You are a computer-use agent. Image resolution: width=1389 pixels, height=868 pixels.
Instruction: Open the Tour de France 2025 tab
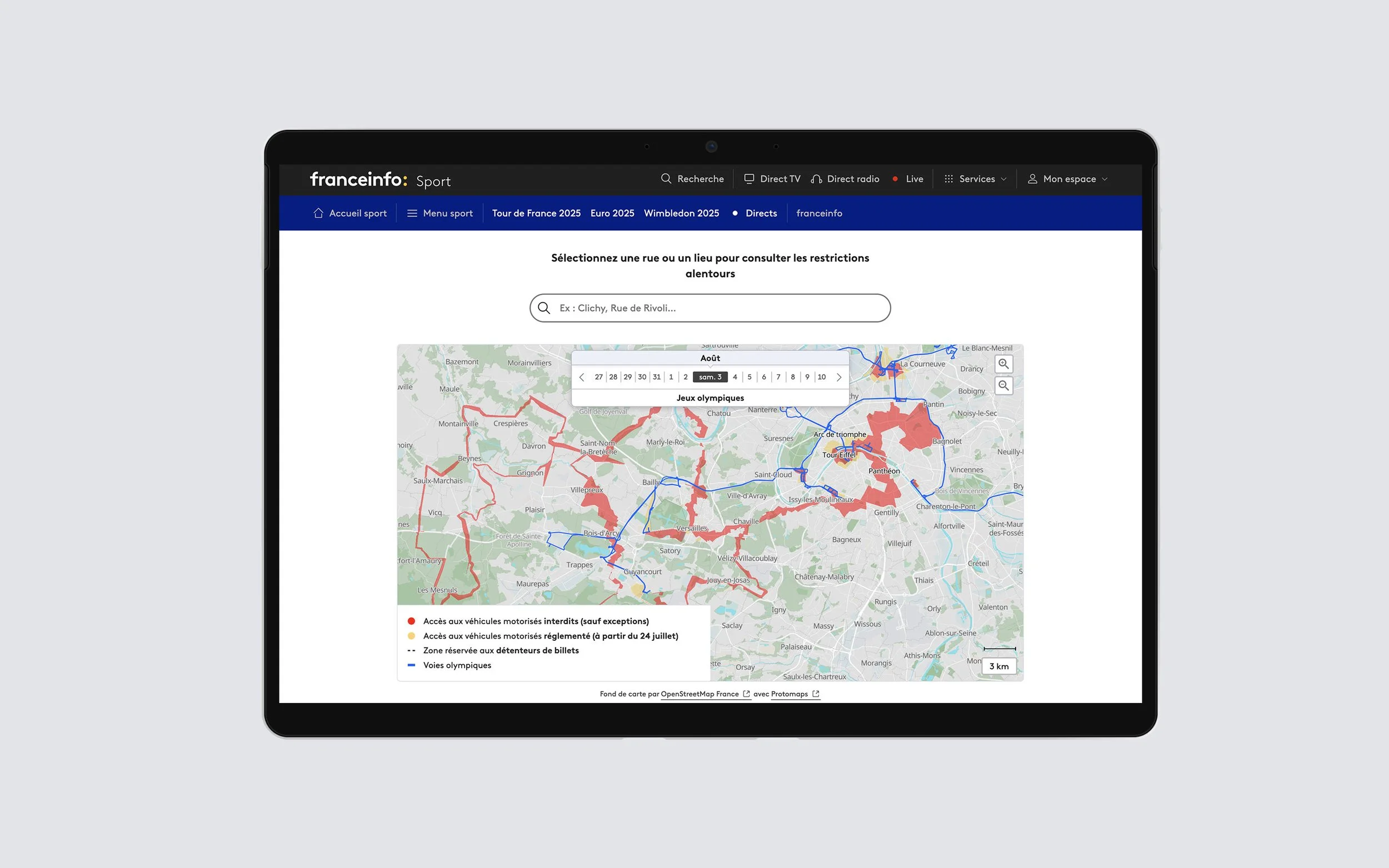(x=536, y=213)
